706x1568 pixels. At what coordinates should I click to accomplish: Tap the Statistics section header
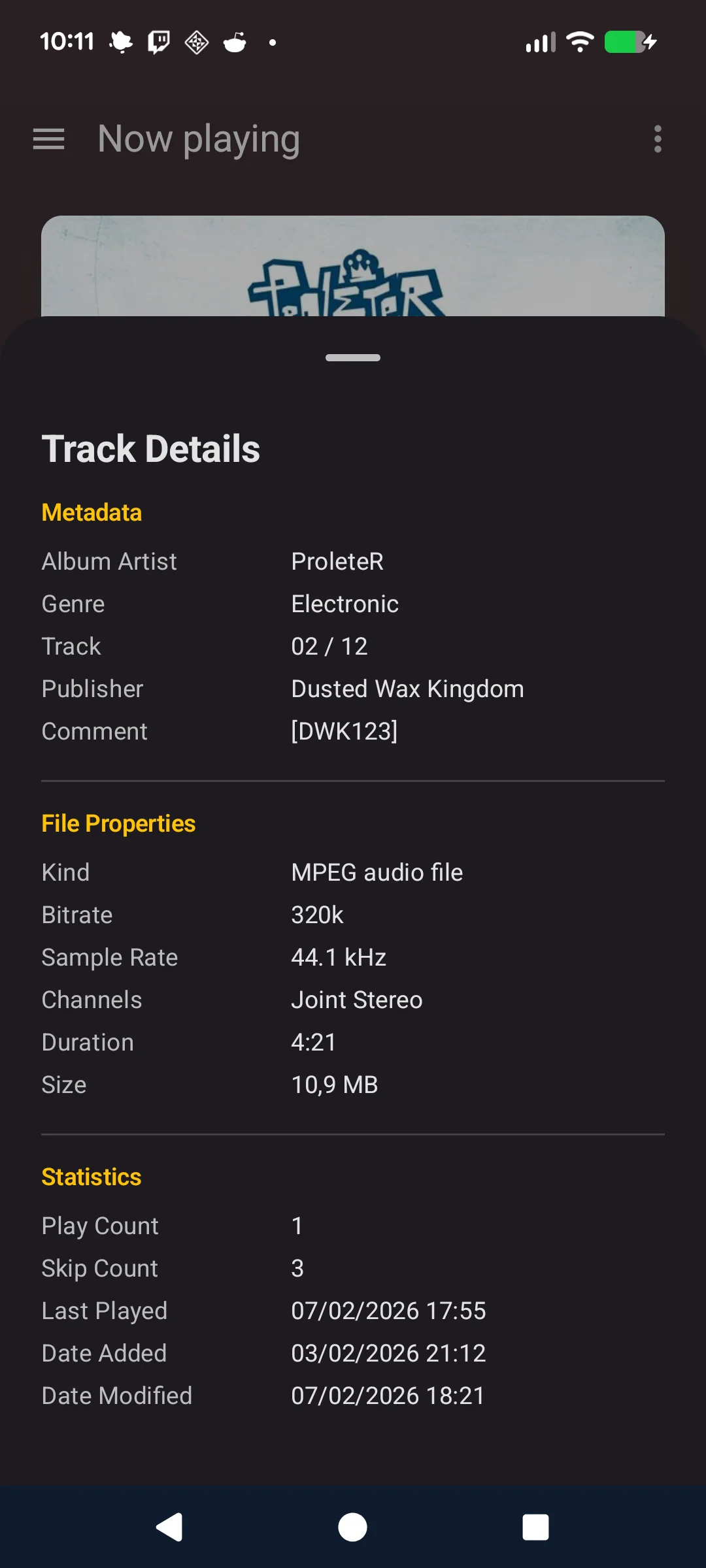[91, 1176]
